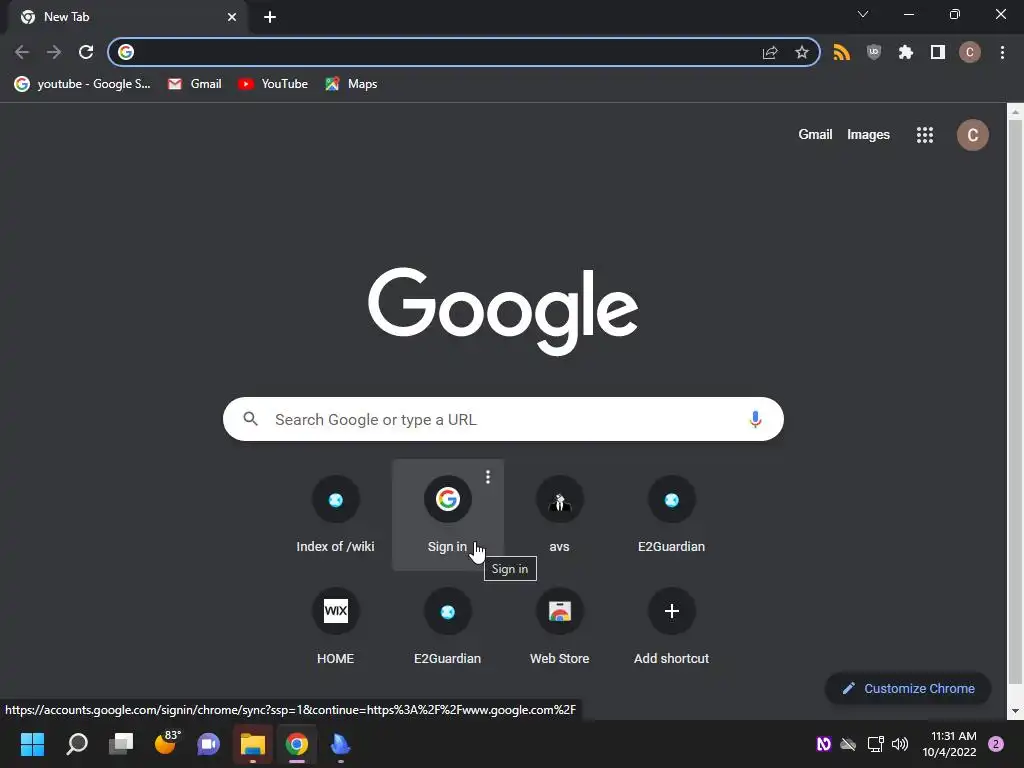Open the Index of /wiki shortcut
The width and height of the screenshot is (1024, 768).
[x=336, y=515]
